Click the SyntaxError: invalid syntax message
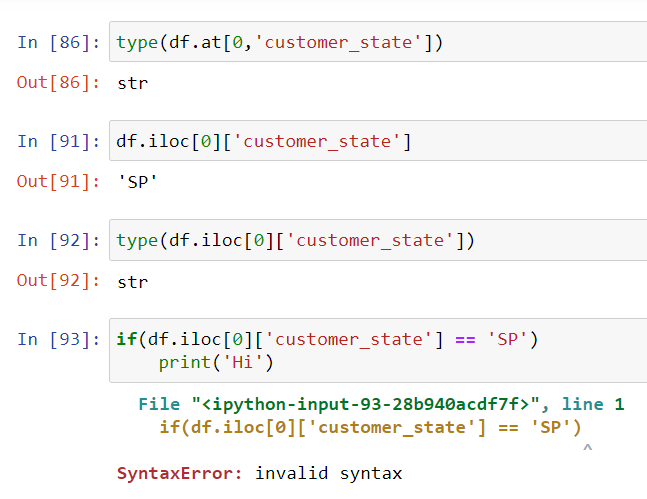The image size is (647, 499). 260,473
